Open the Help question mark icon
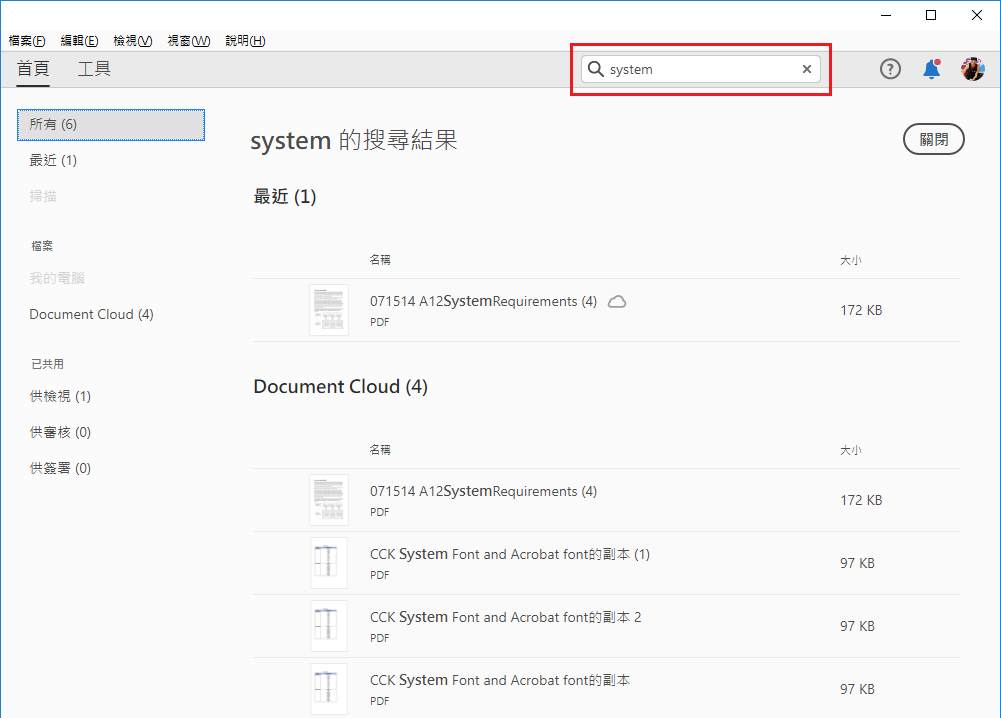1001x718 pixels. click(890, 69)
